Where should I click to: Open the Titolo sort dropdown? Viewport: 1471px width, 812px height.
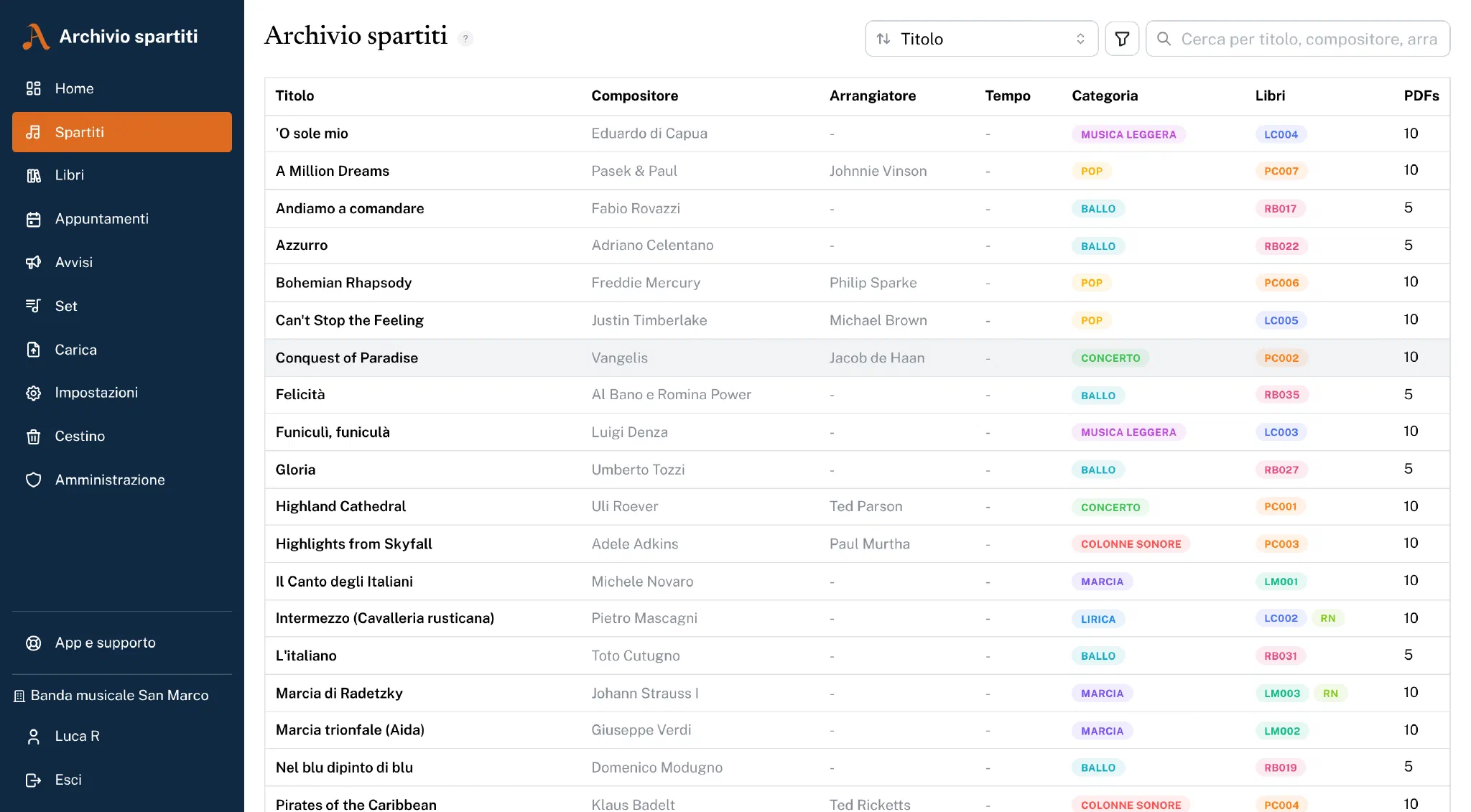(981, 39)
